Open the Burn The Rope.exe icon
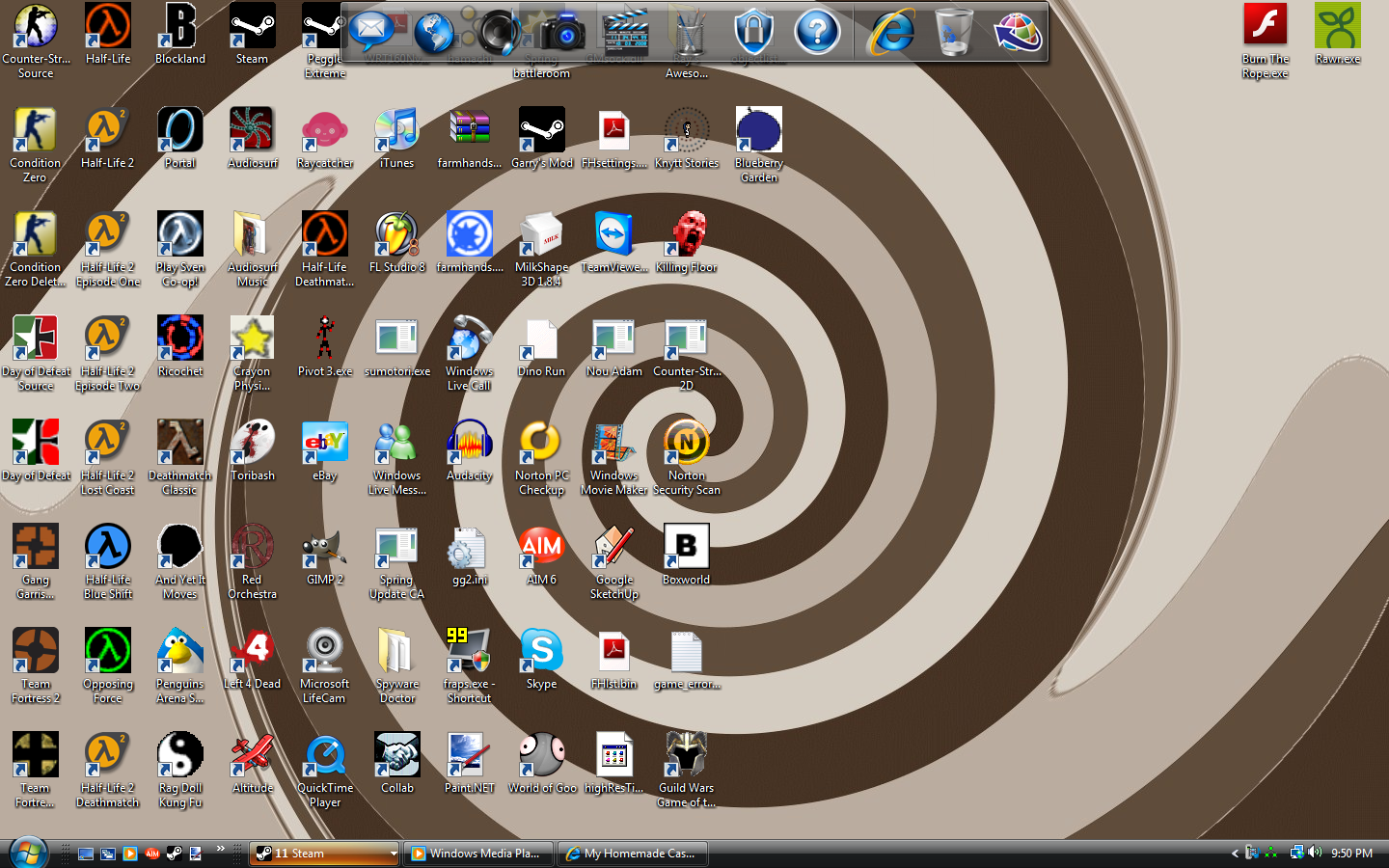This screenshot has width=1389, height=868. [1266, 41]
